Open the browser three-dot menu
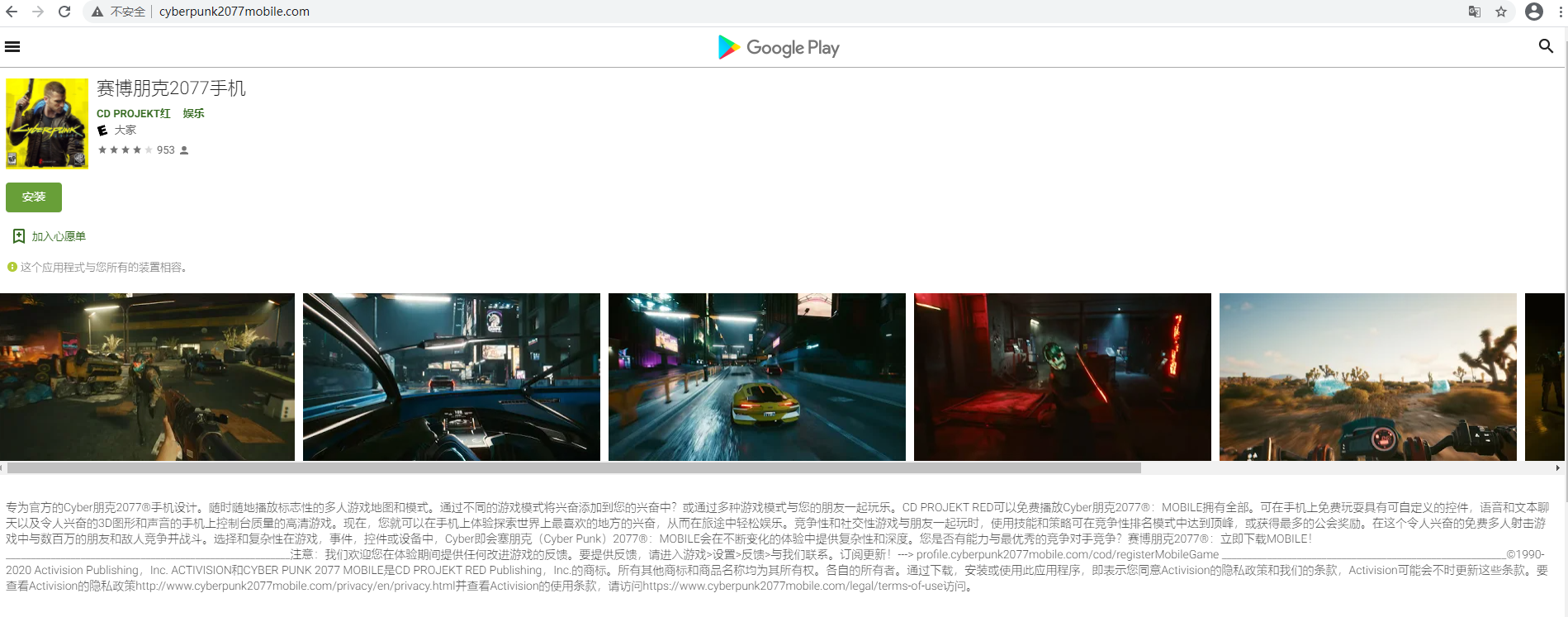This screenshot has height=617, width=1568. pyautogui.click(x=1560, y=12)
